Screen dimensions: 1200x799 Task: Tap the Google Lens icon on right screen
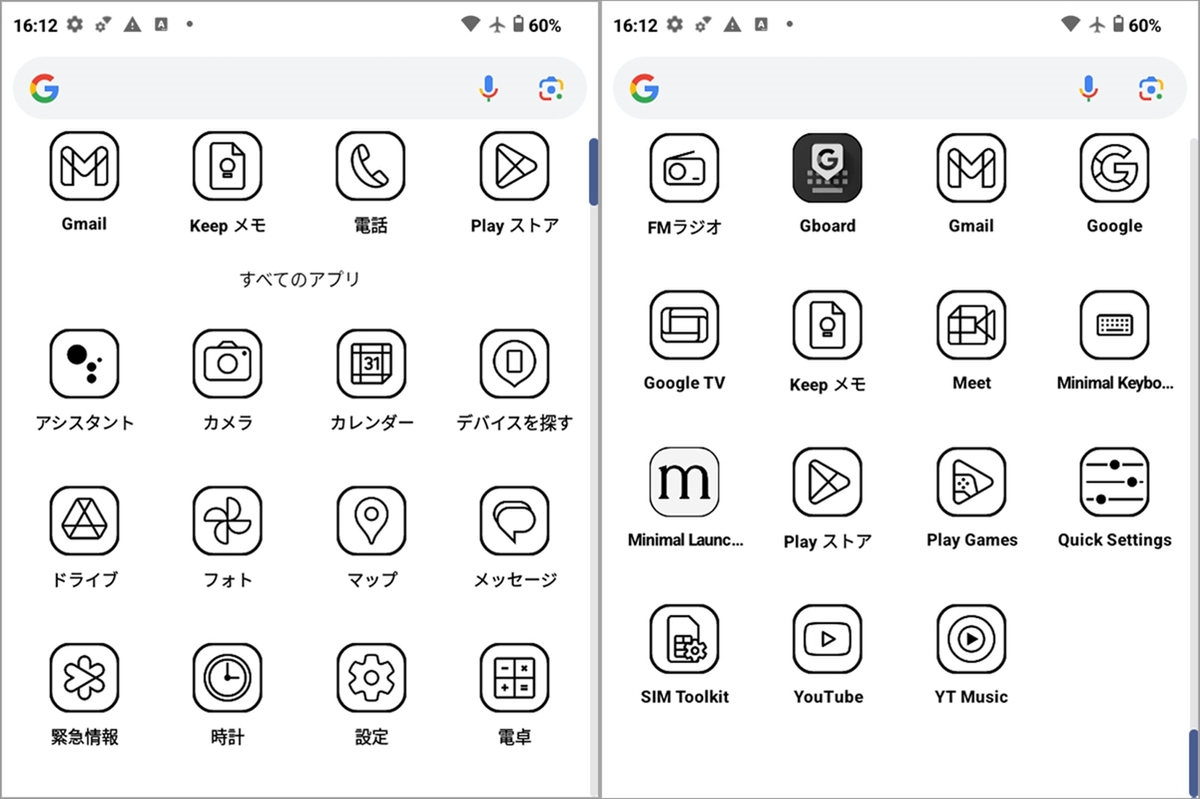pos(1151,89)
